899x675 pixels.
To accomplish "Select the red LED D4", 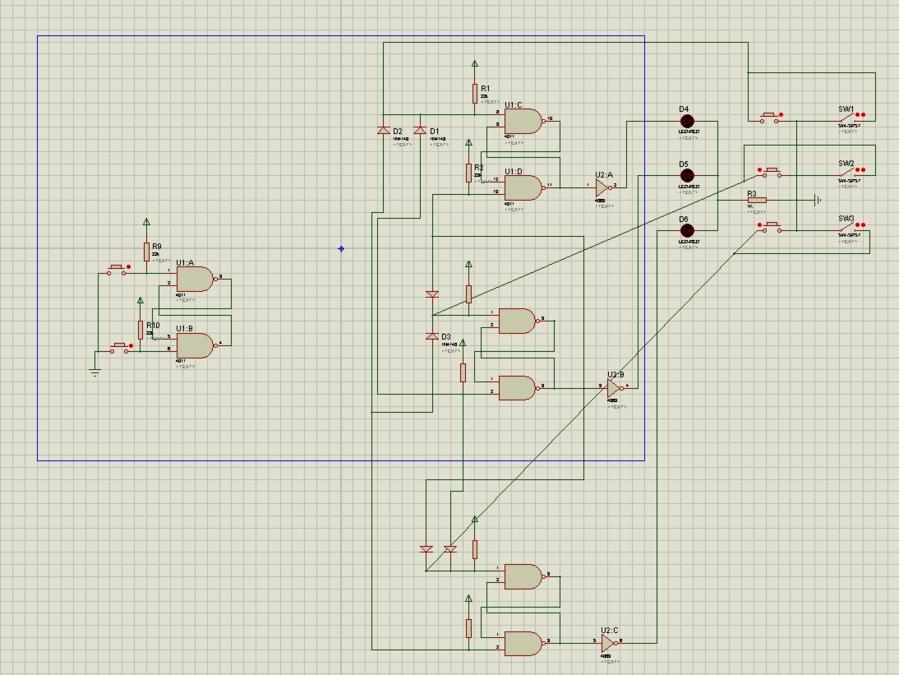I will [687, 121].
